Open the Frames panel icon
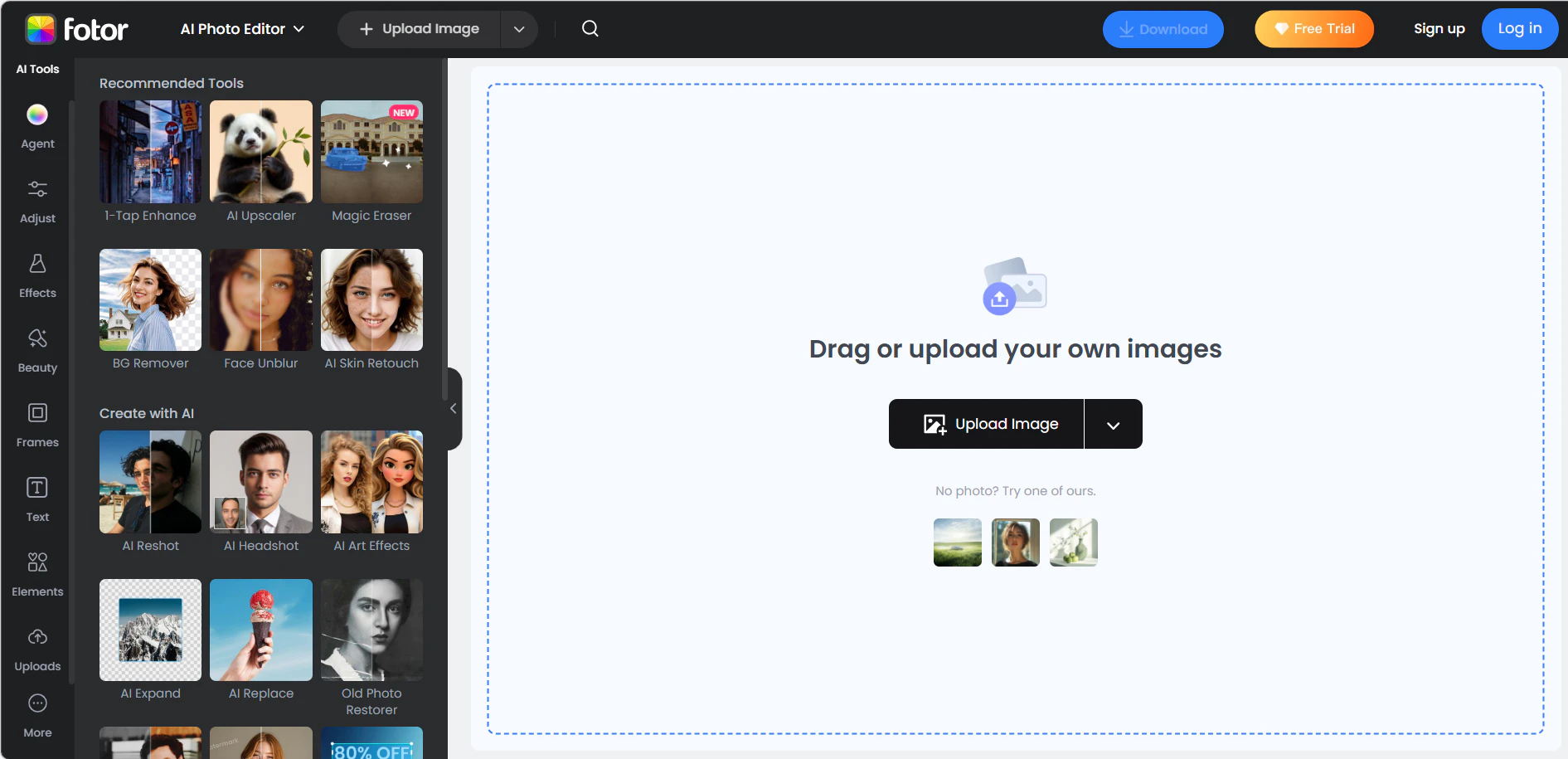Viewport: 1568px width, 759px height. [x=37, y=414]
